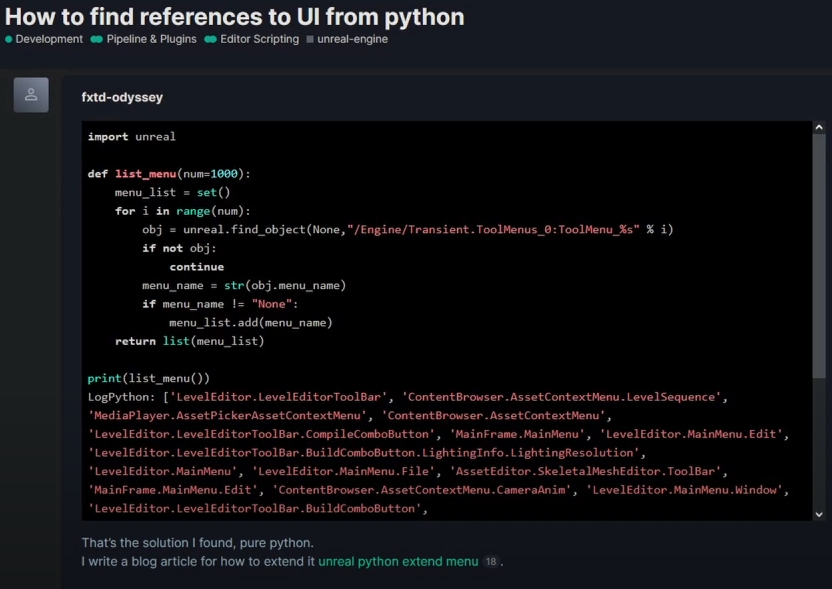Click the 'def list_menu(num=1000):' line
This screenshot has width=832, height=589.
[169, 174]
